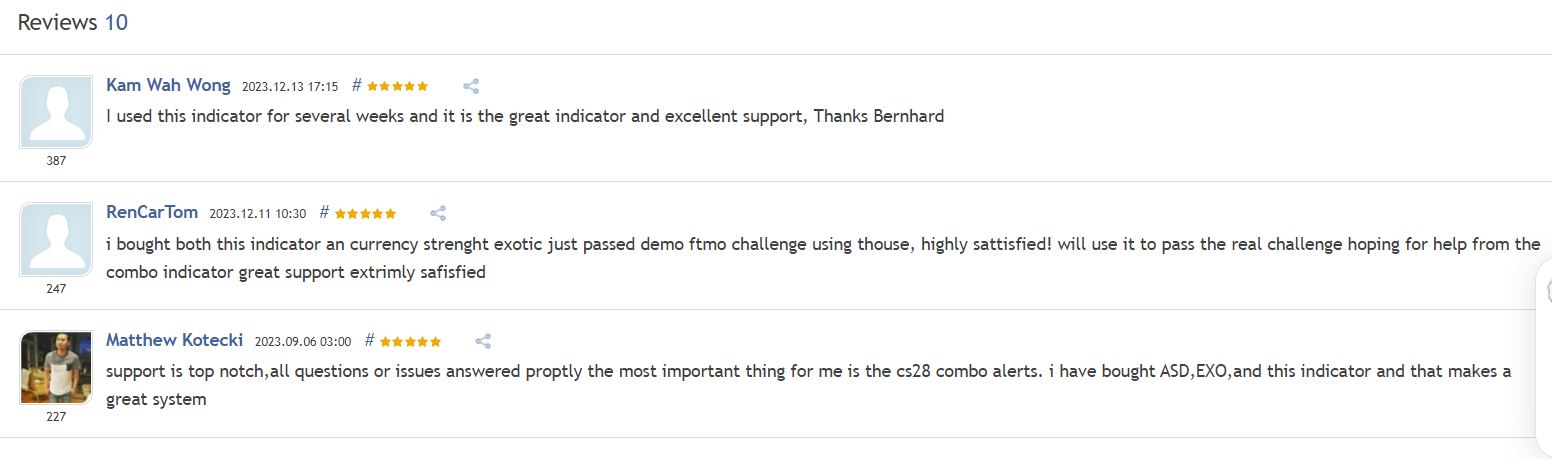Open Kam Wah Wong's profile link
Screen dimensions: 1552x459
(x=168, y=85)
